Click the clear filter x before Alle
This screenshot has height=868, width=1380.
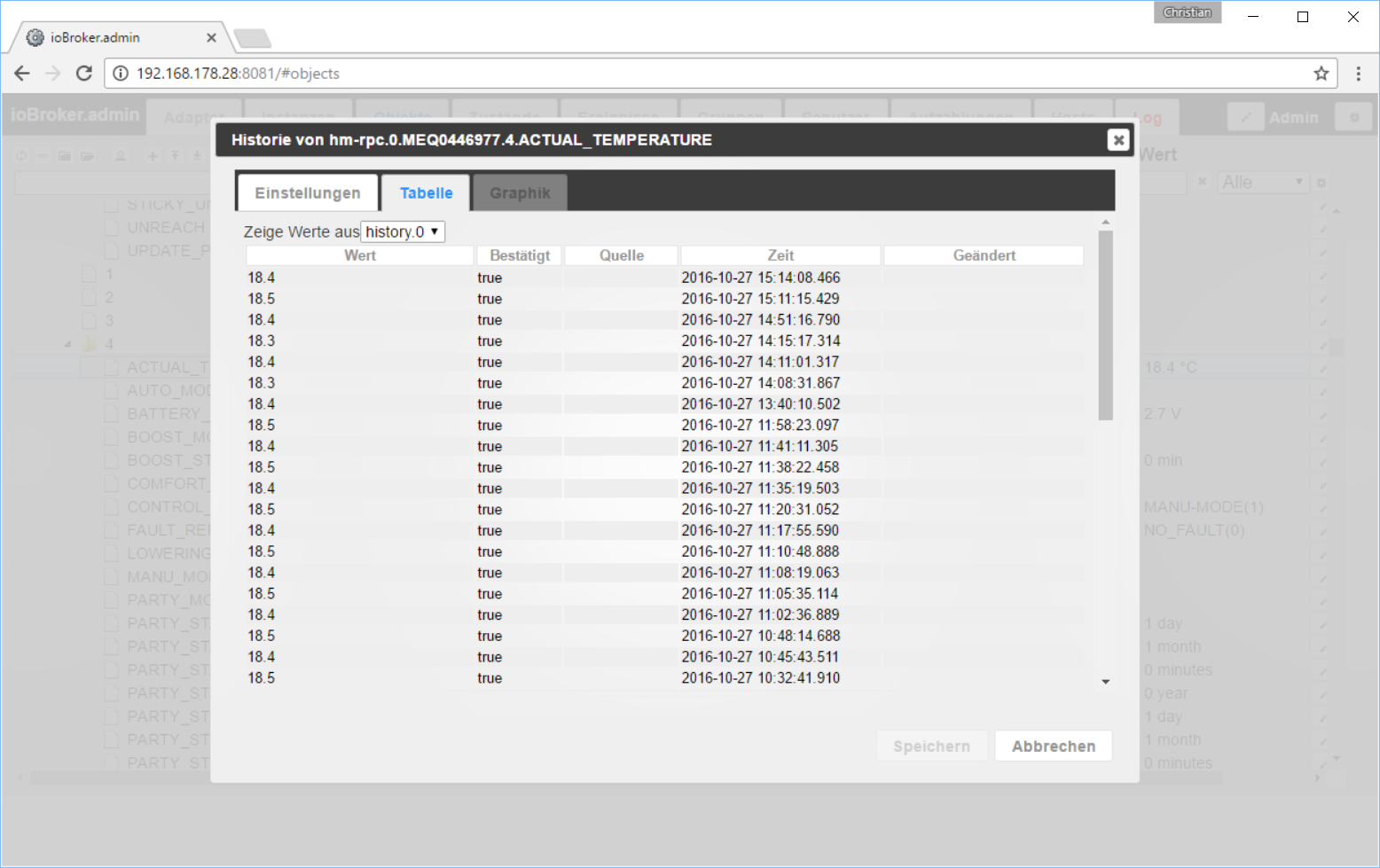[x=1203, y=182]
